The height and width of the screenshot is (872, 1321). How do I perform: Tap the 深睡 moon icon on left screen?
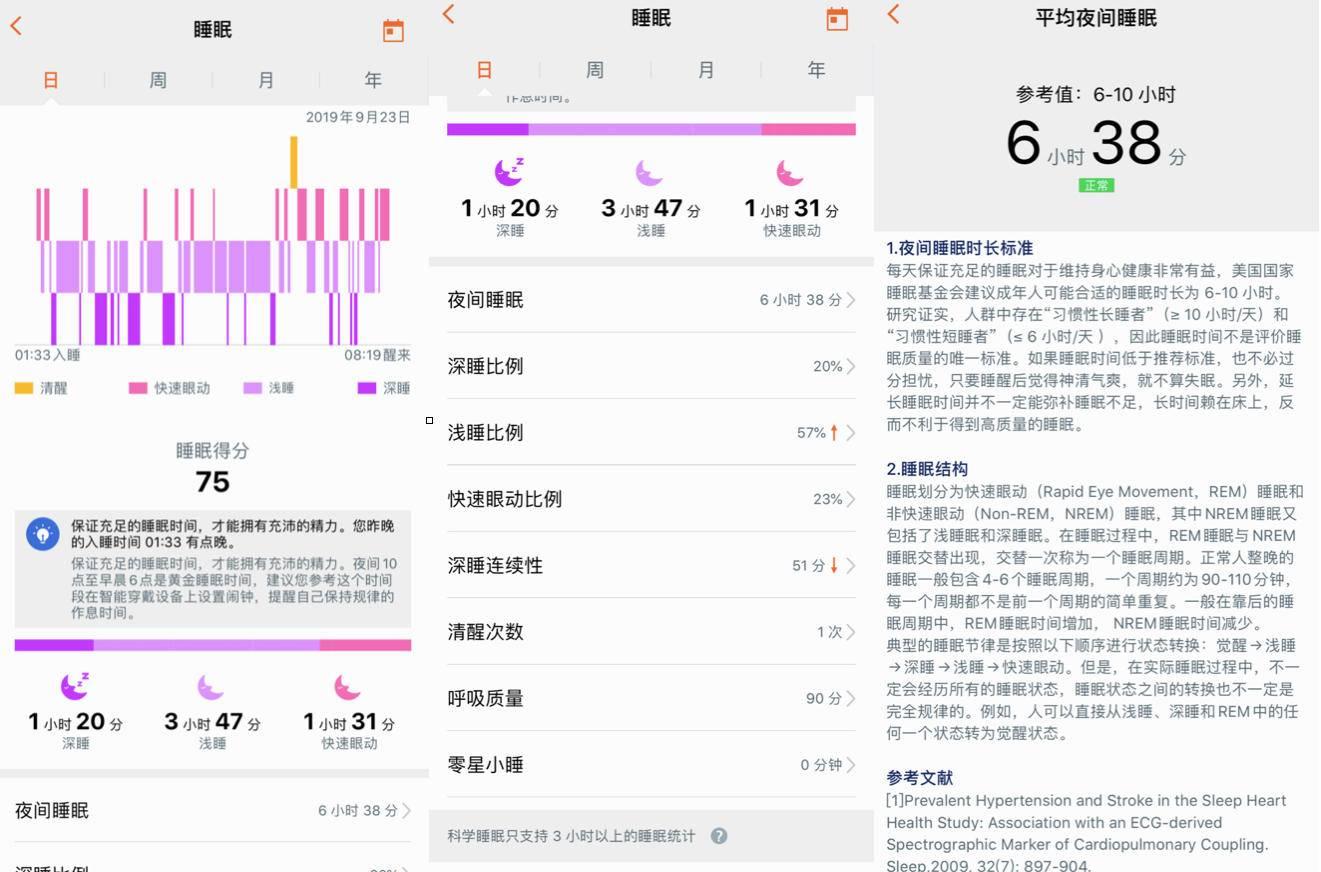tap(74, 686)
